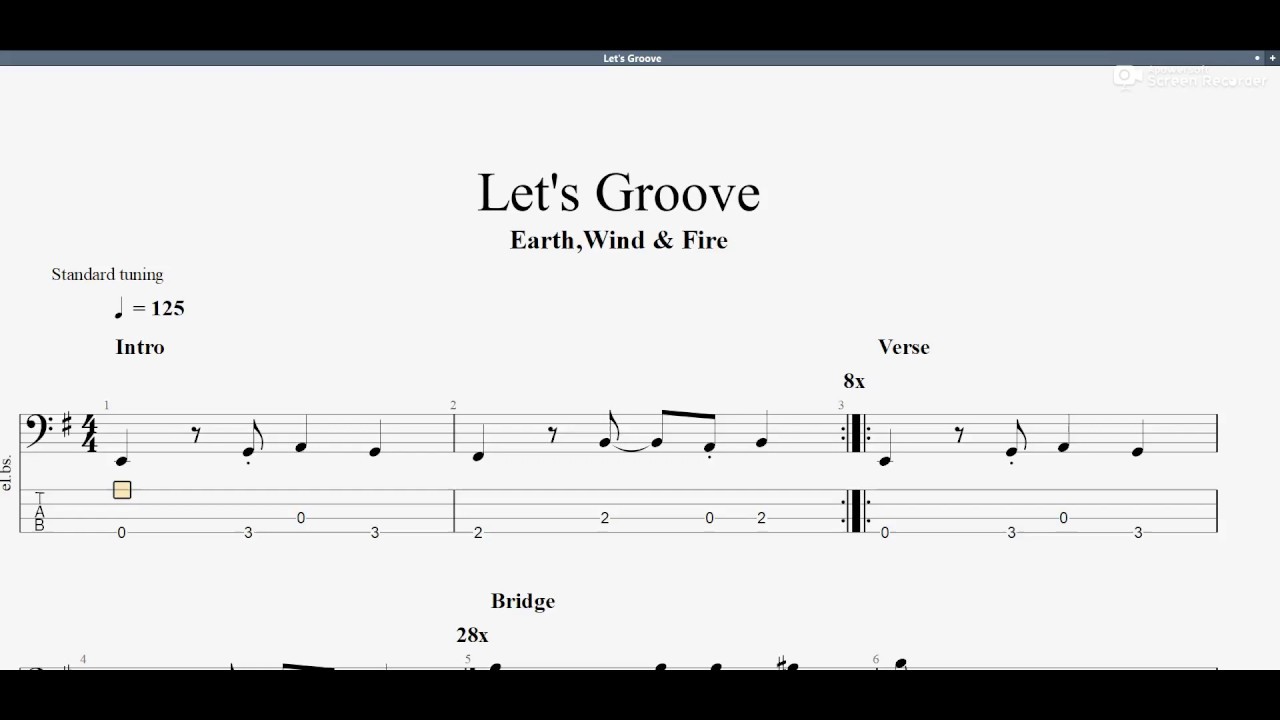The width and height of the screenshot is (1280, 720).
Task: Click the eighth rest in measure 2
Action: (552, 434)
